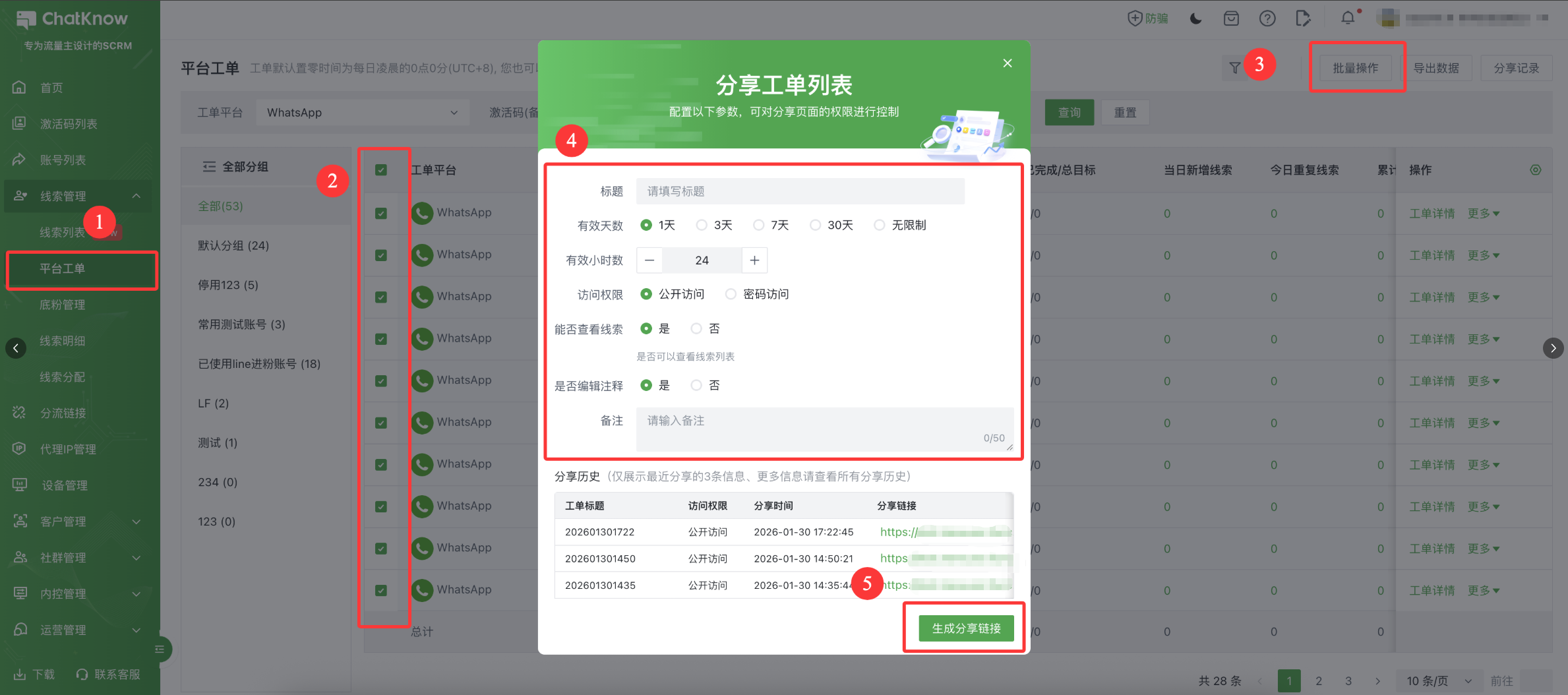The width and height of the screenshot is (1568, 695).
Task: Click the 生成分享链接 button
Action: [965, 628]
